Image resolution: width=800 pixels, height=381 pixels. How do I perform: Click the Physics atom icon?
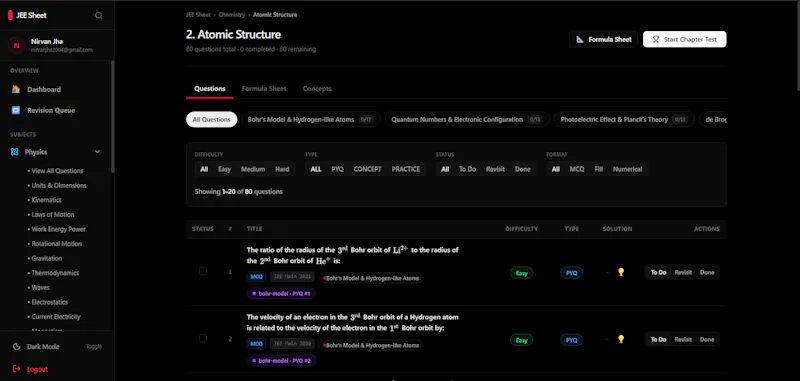click(x=15, y=152)
